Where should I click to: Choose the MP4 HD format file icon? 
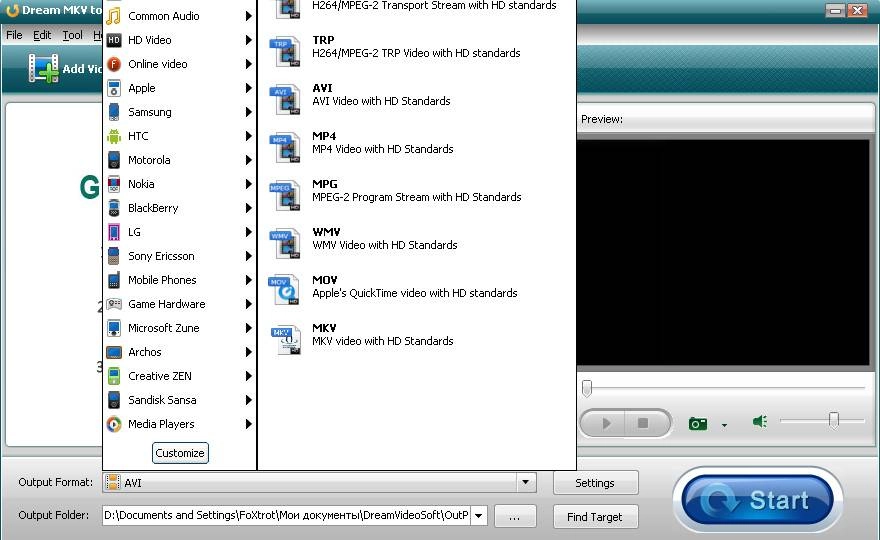click(x=285, y=148)
